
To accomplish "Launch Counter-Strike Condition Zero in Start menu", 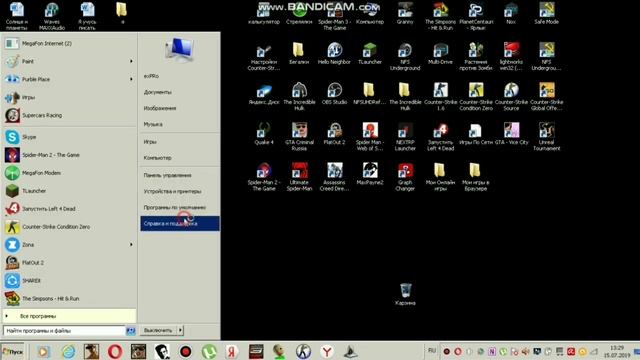I will coord(69,227).
